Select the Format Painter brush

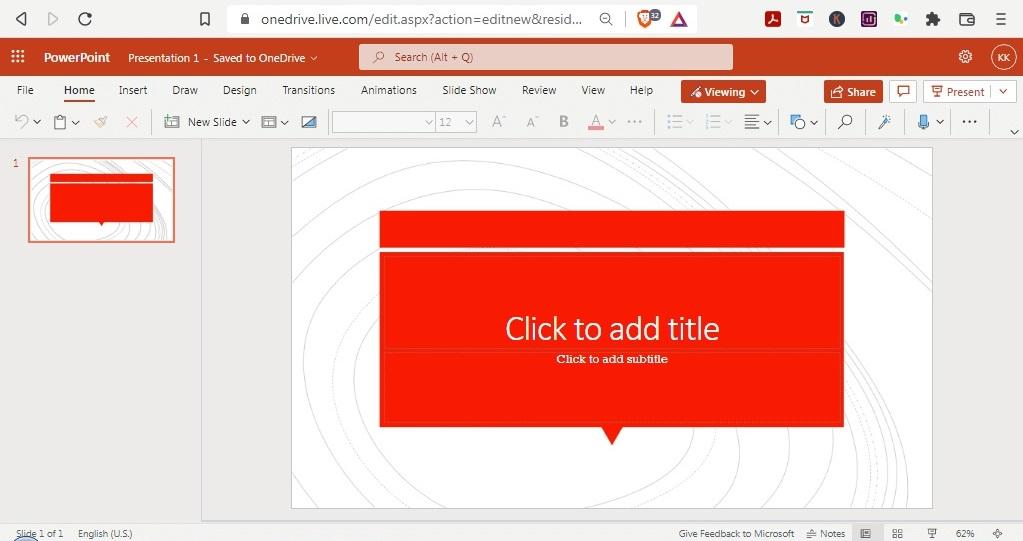(100, 121)
